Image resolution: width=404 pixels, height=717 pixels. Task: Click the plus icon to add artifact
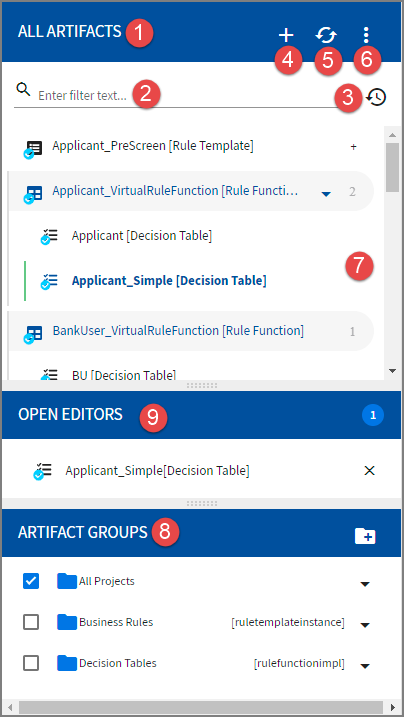(287, 35)
